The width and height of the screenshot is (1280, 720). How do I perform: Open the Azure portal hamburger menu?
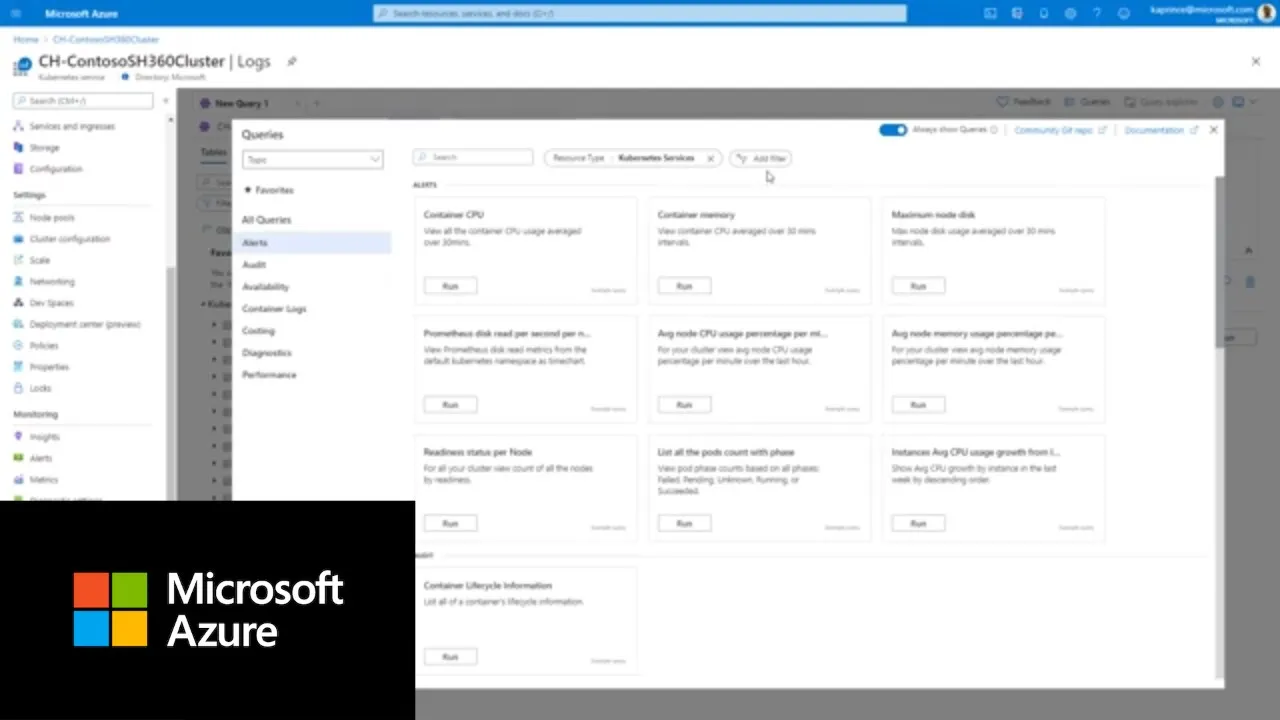click(16, 13)
